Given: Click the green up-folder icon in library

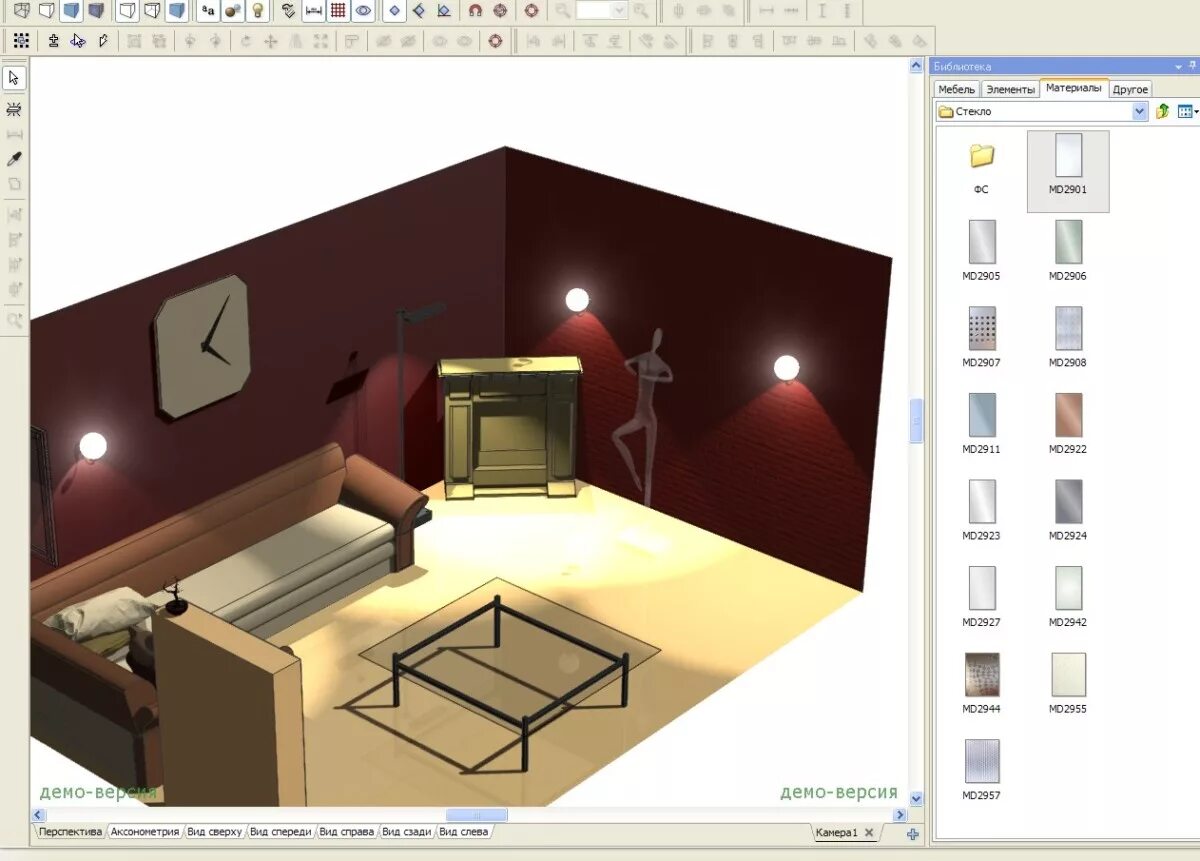Looking at the screenshot, I should click(x=1162, y=112).
